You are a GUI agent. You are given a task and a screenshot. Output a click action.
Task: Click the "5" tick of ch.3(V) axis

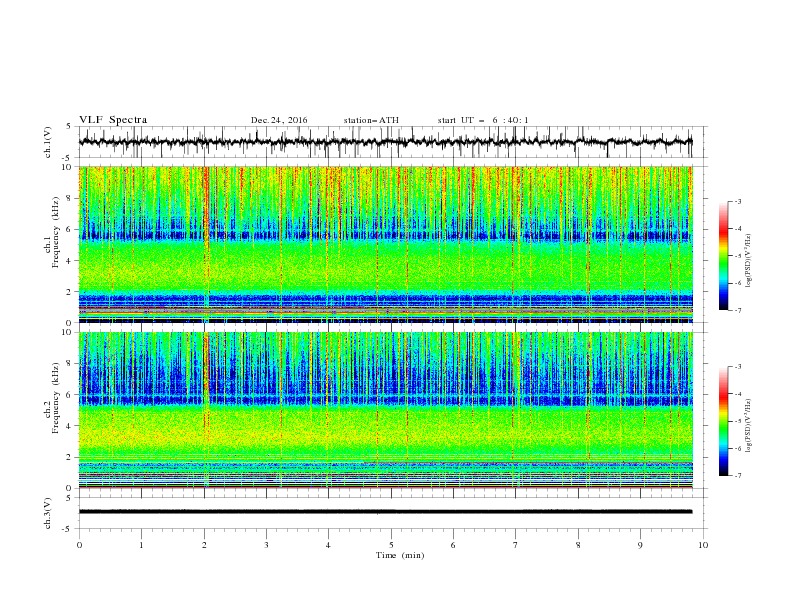point(70,498)
